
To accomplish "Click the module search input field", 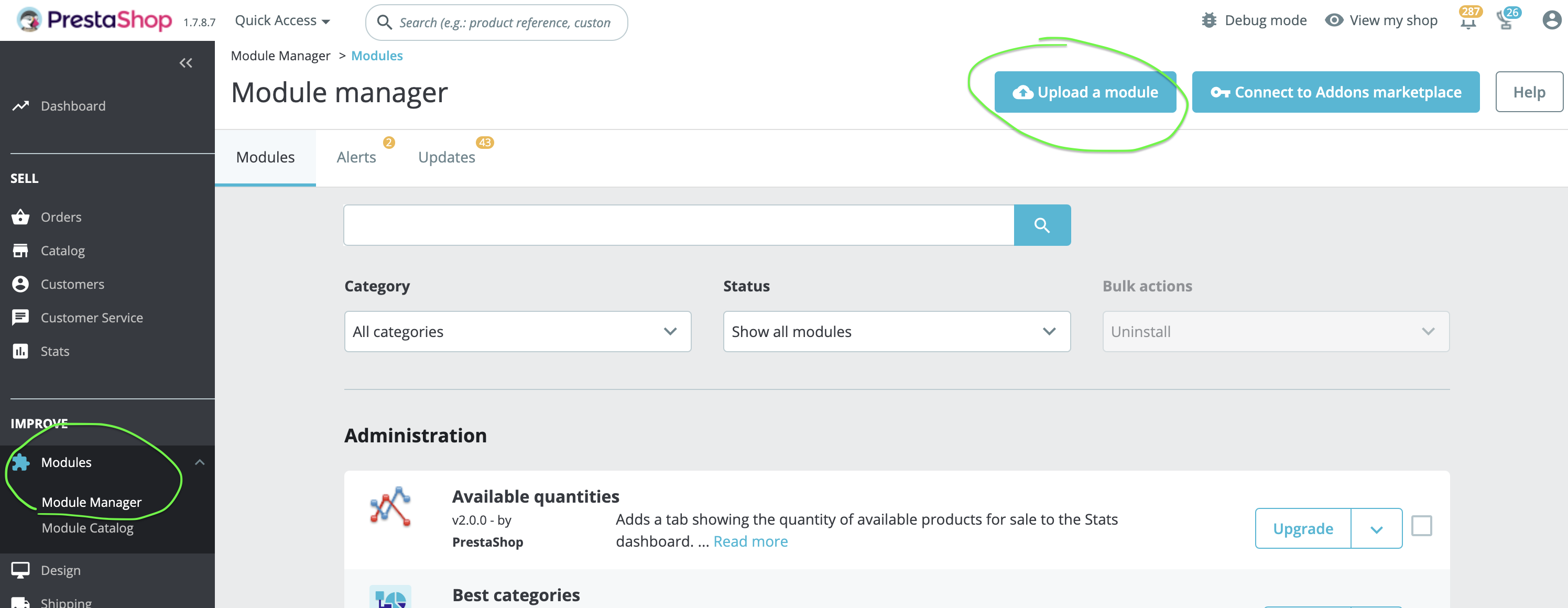I will [678, 225].
